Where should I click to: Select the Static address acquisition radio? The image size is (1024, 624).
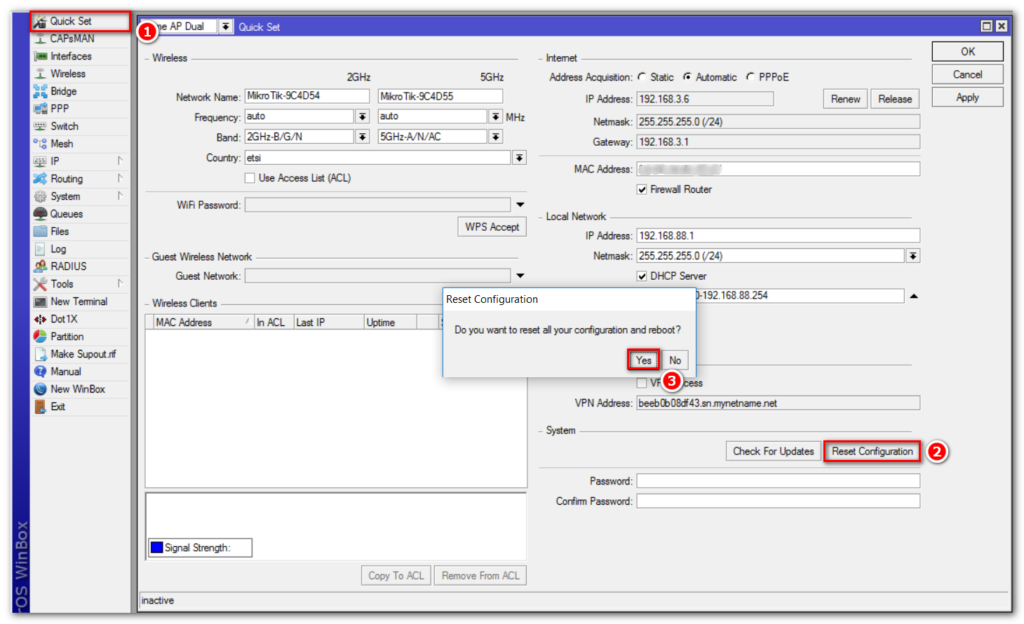(641, 77)
